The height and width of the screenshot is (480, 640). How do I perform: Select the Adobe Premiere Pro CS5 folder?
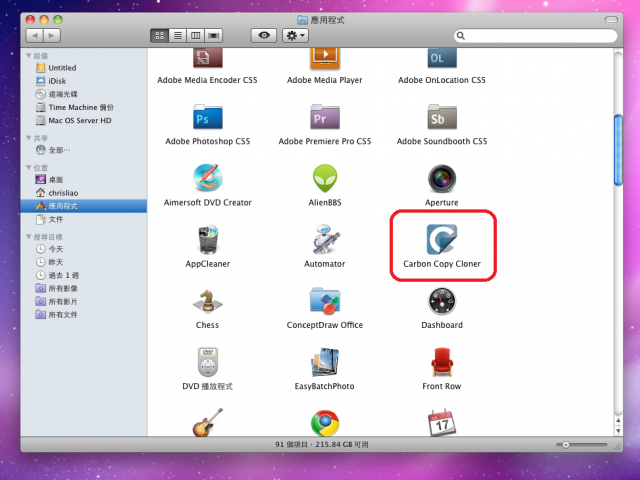[325, 118]
